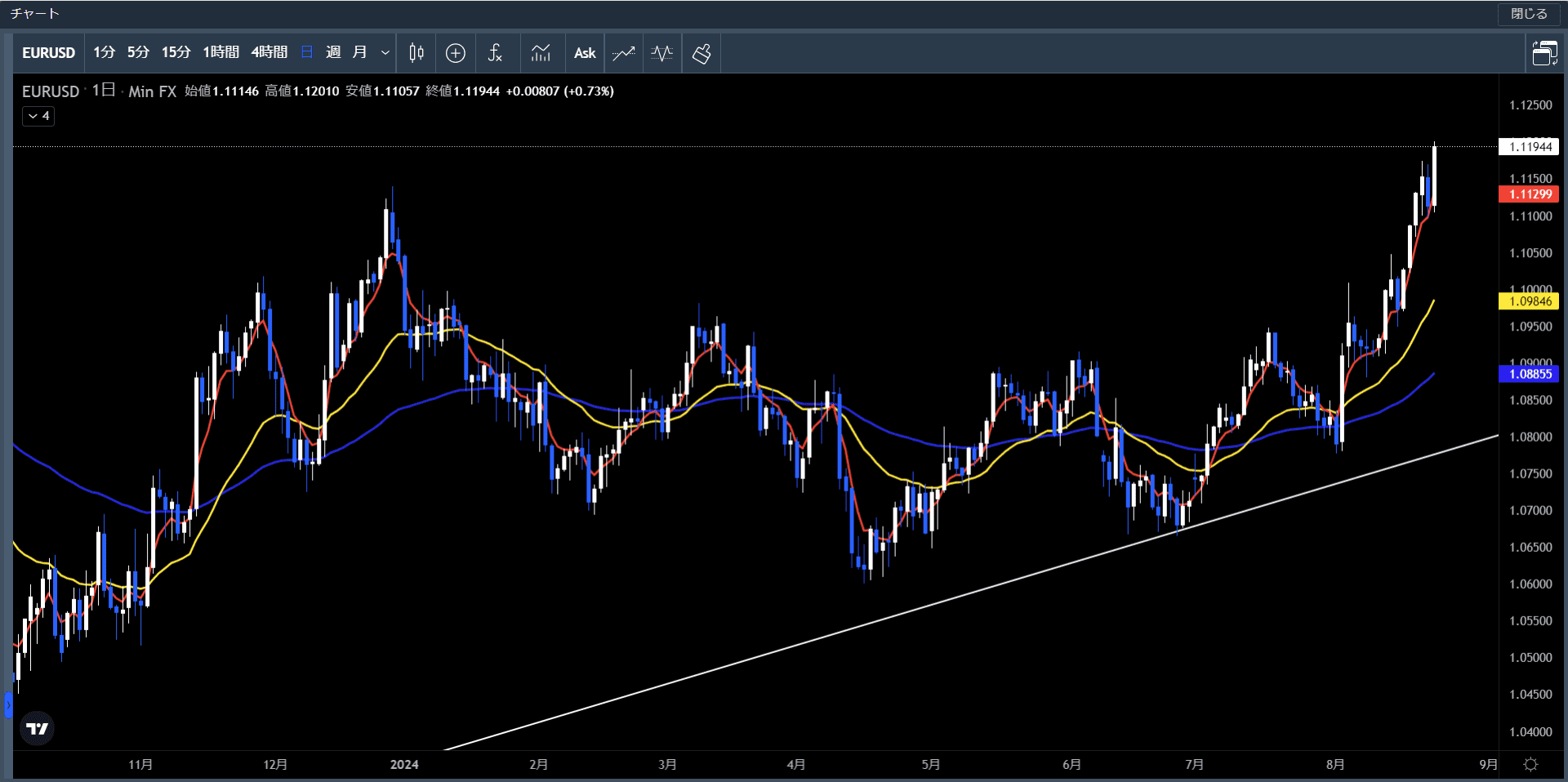Select the daily 日 timeframe
The image size is (1568, 782).
pos(307,53)
